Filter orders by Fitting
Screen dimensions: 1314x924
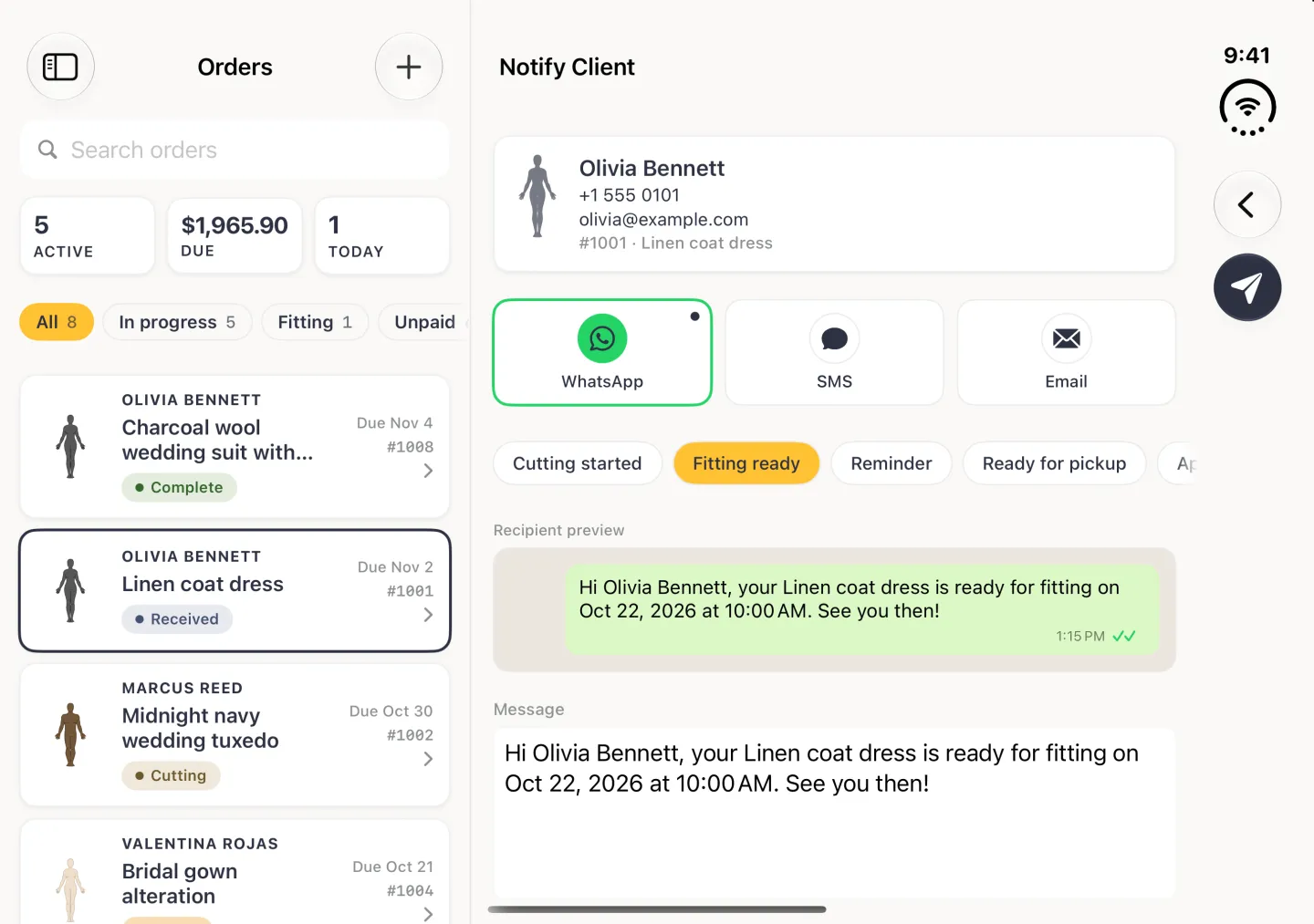315,322
